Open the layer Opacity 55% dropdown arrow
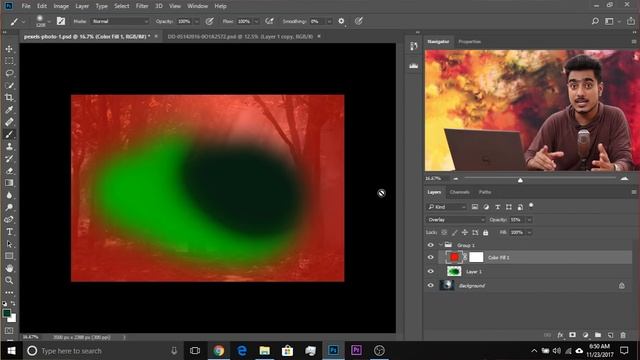Viewport: 640px width, 360px height. pyautogui.click(x=529, y=220)
